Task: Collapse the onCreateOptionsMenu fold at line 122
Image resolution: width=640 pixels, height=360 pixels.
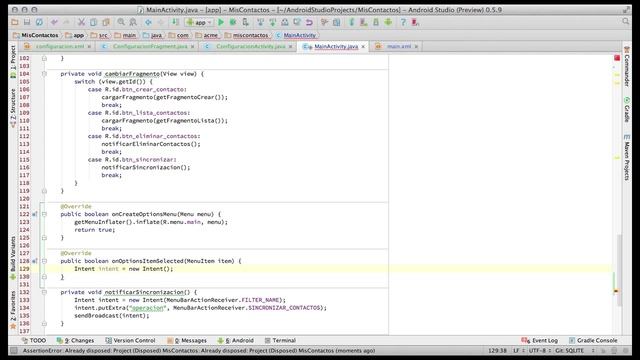Action: (44, 214)
